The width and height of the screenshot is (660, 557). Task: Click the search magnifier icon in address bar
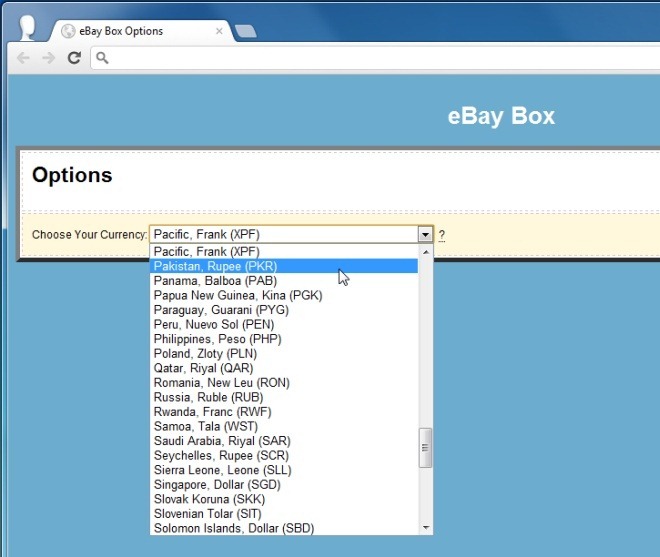pyautogui.click(x=102, y=58)
